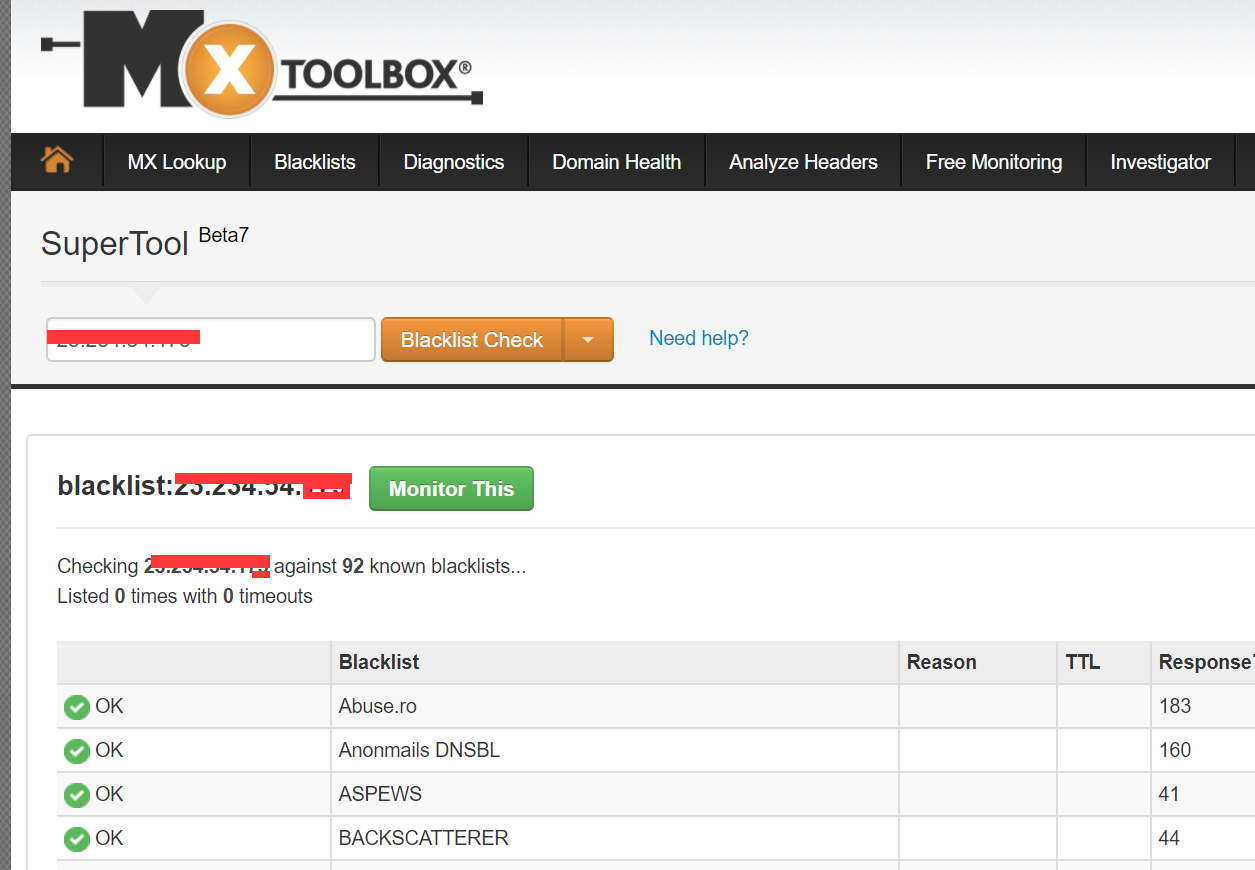Open MX Lookup menu item
The width and height of the screenshot is (1255, 870).
177,162
